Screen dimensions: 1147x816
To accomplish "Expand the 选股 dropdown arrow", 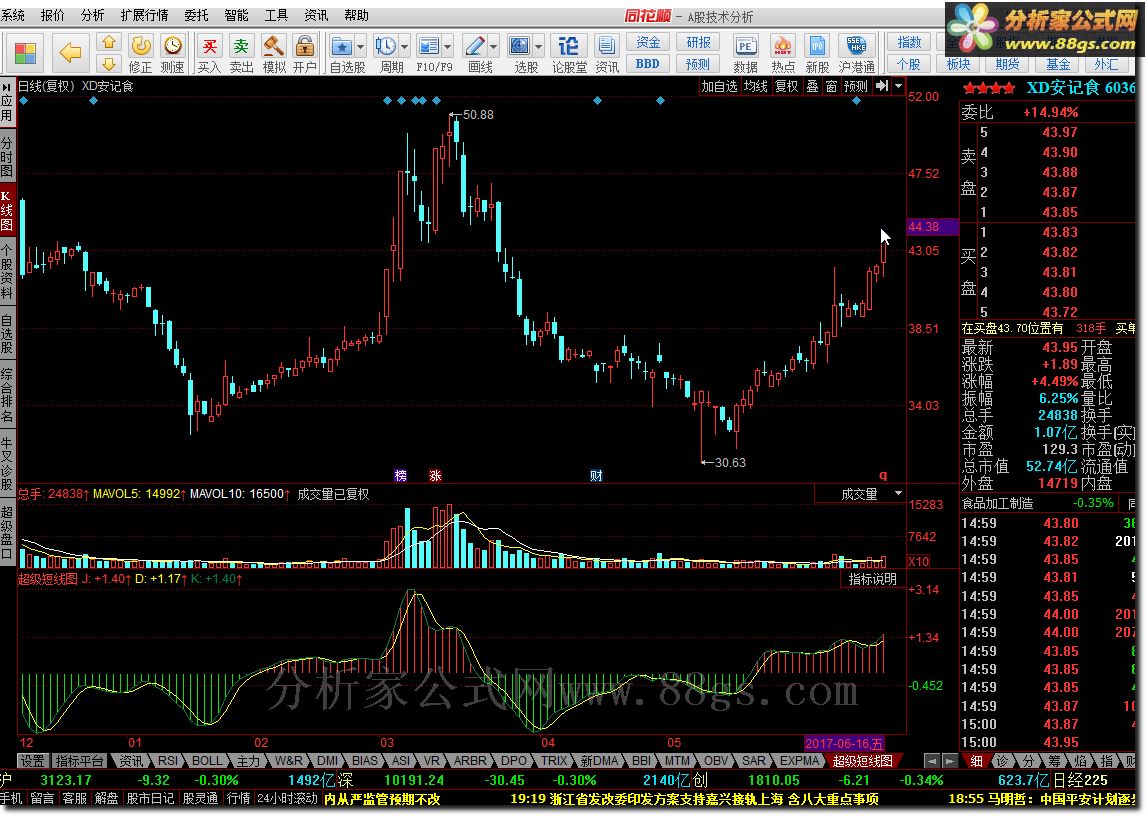I will point(538,48).
